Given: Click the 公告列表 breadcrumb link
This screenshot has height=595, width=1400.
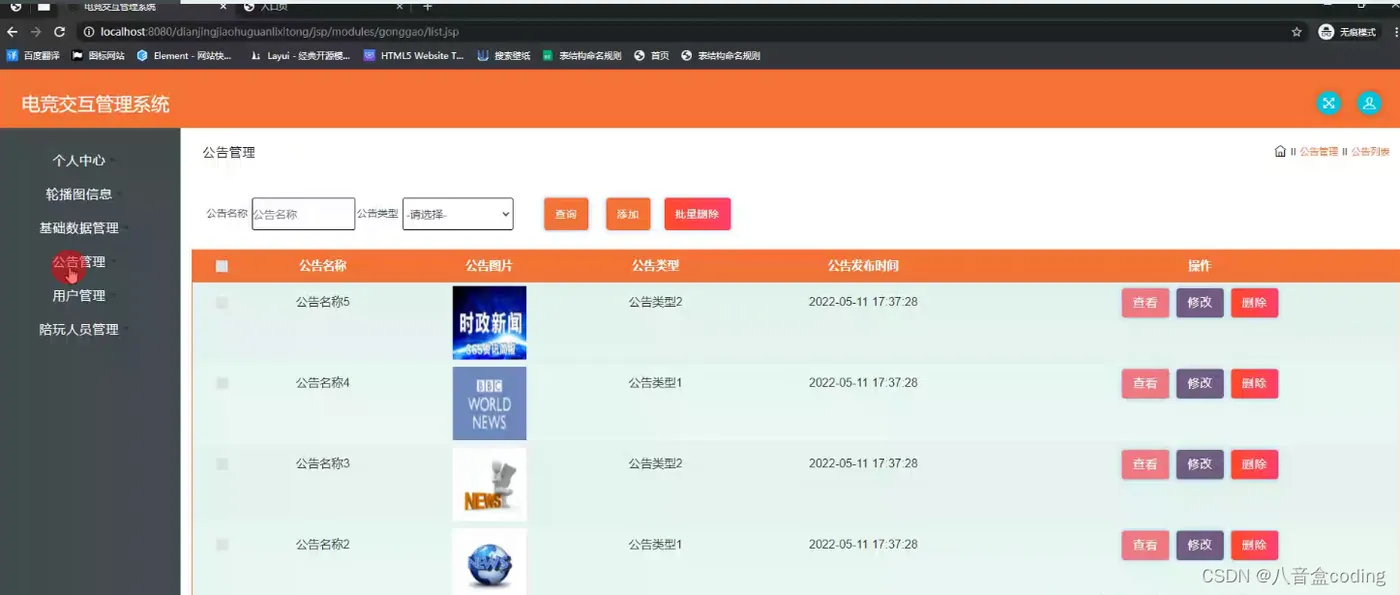Looking at the screenshot, I should [x=1370, y=152].
